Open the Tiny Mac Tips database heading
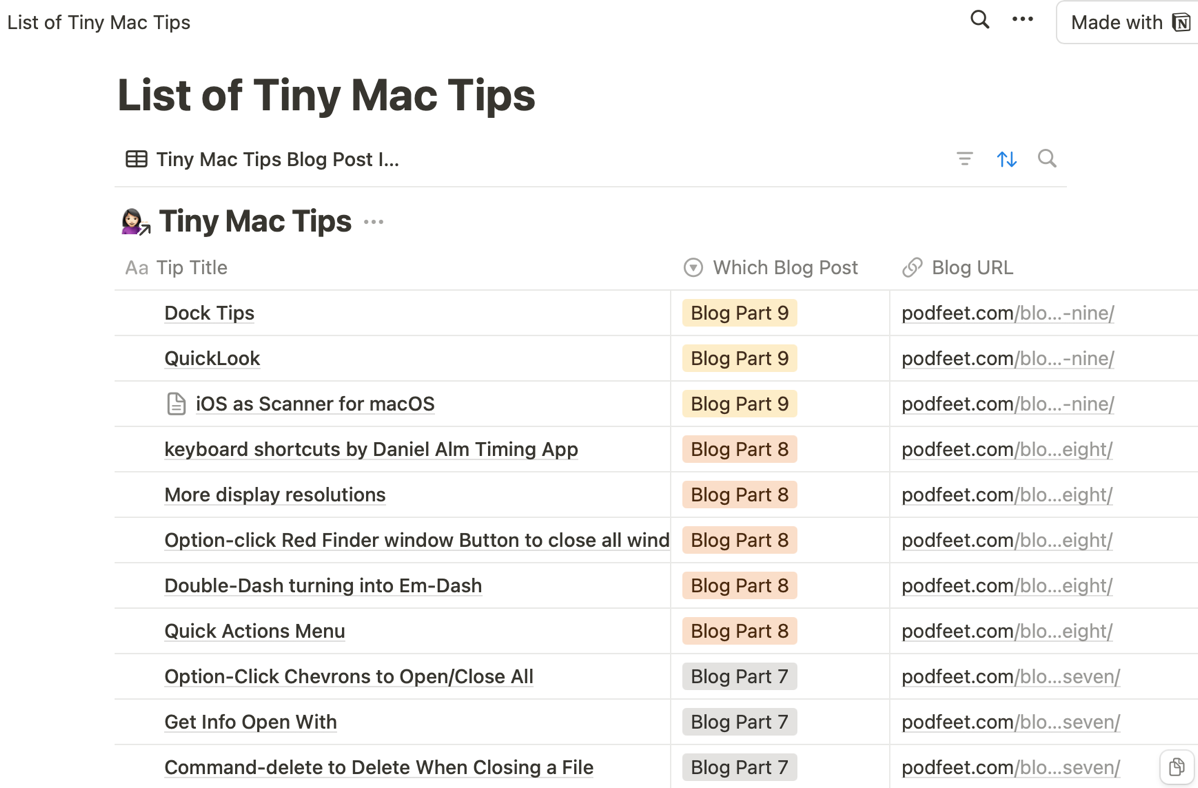This screenshot has width=1198, height=788. tap(255, 221)
